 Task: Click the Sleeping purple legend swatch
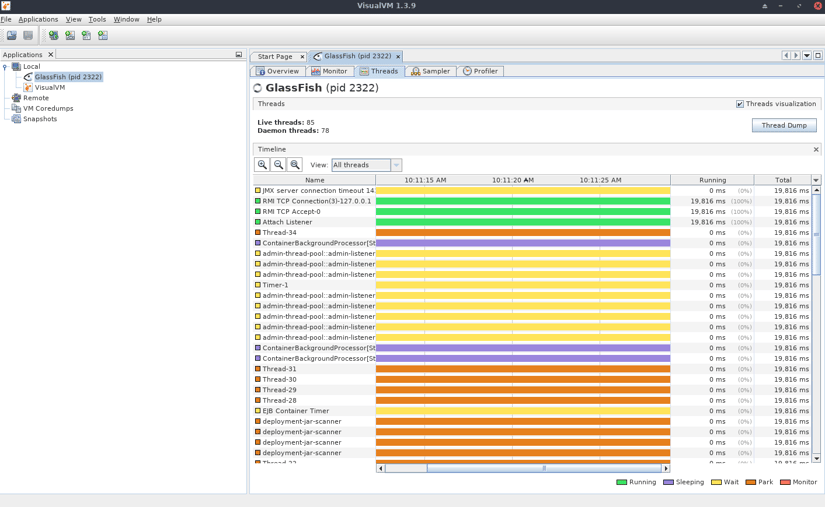tap(668, 482)
